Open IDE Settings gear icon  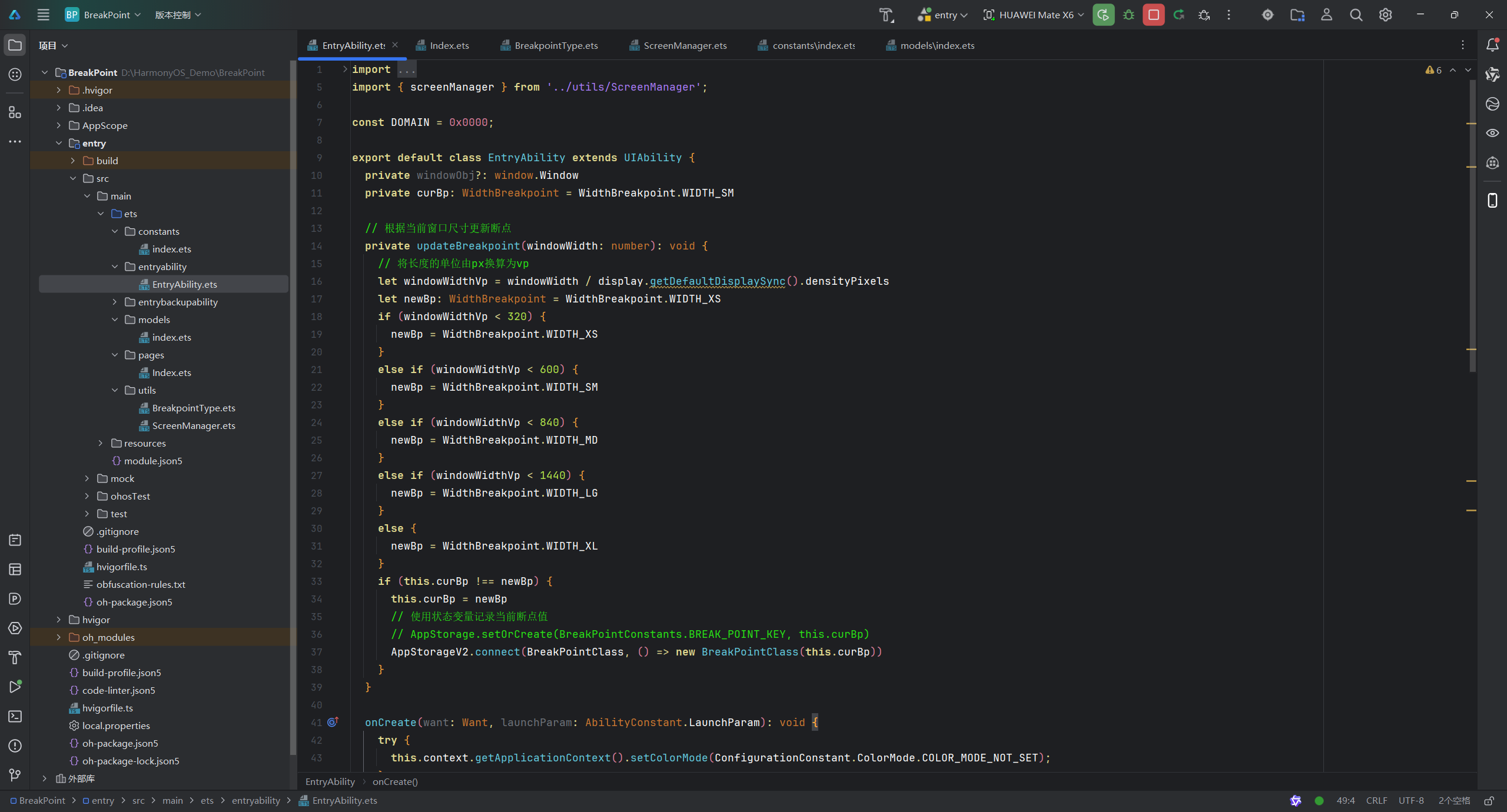(x=1385, y=15)
